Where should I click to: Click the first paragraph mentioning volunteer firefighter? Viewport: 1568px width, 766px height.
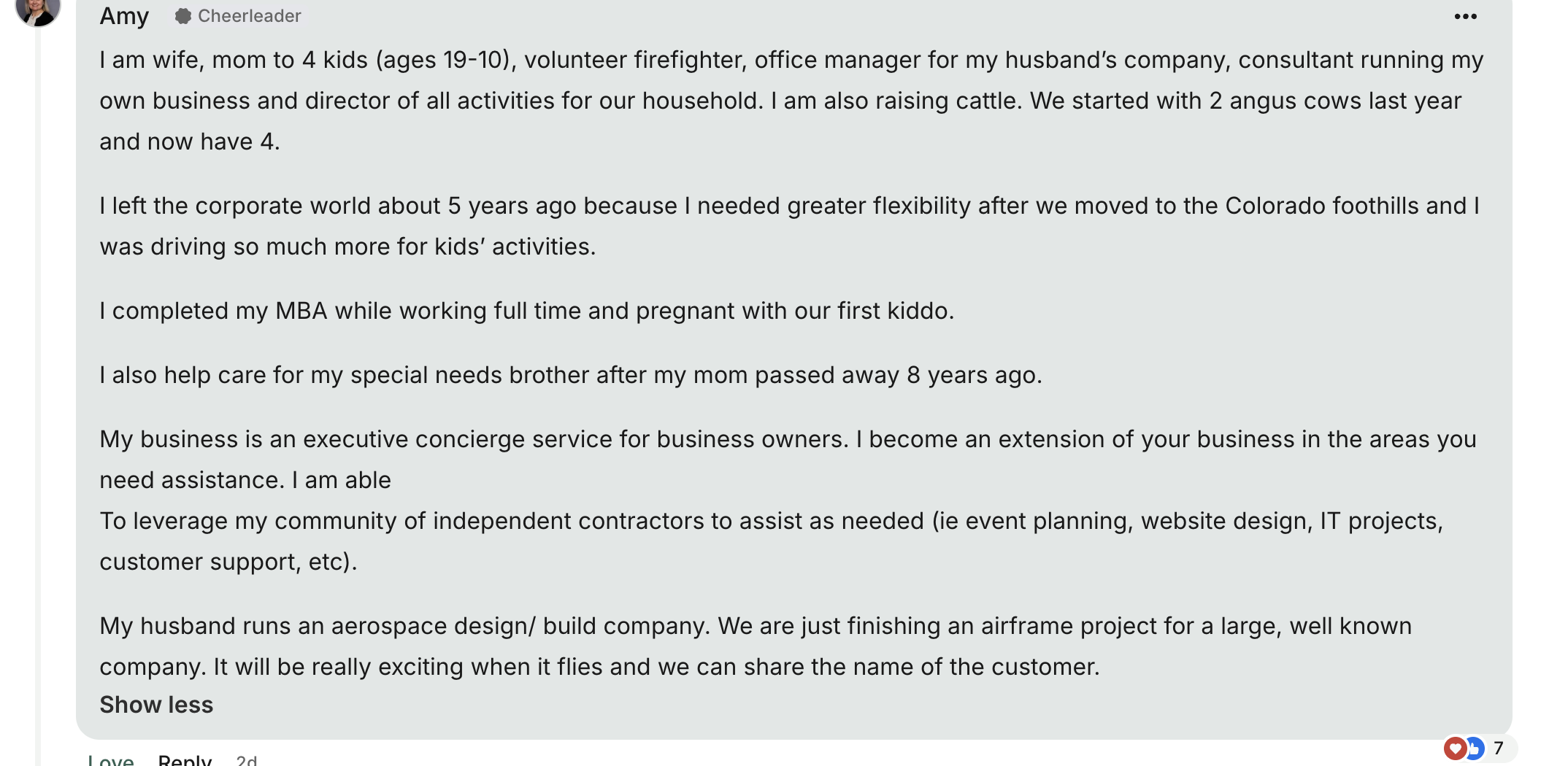(792, 101)
